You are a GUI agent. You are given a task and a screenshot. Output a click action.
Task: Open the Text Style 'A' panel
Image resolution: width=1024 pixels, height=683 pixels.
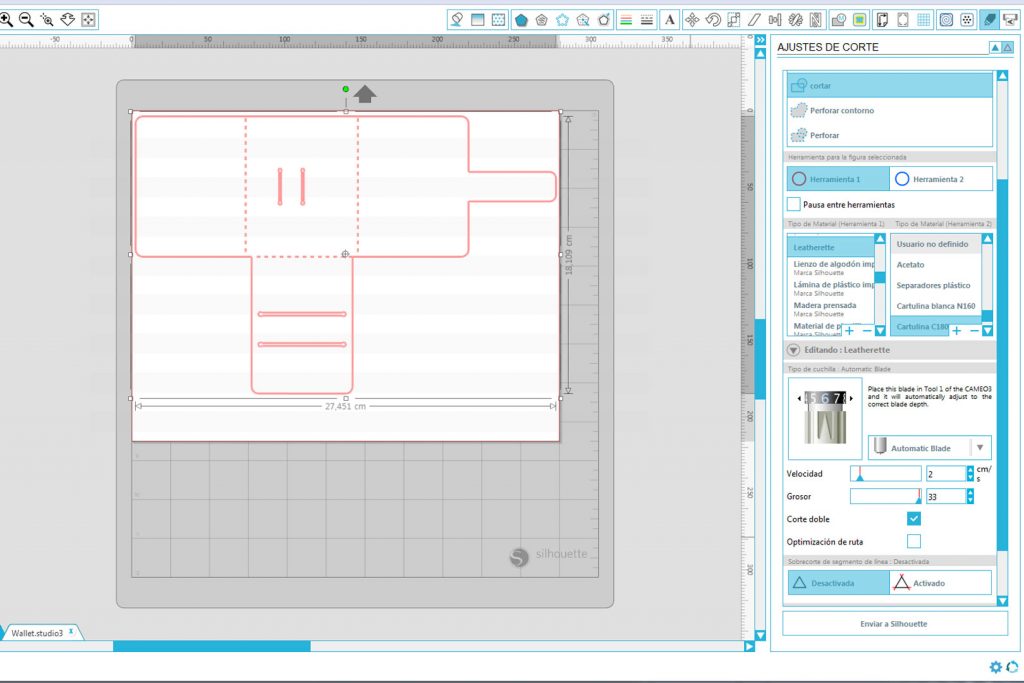click(669, 20)
